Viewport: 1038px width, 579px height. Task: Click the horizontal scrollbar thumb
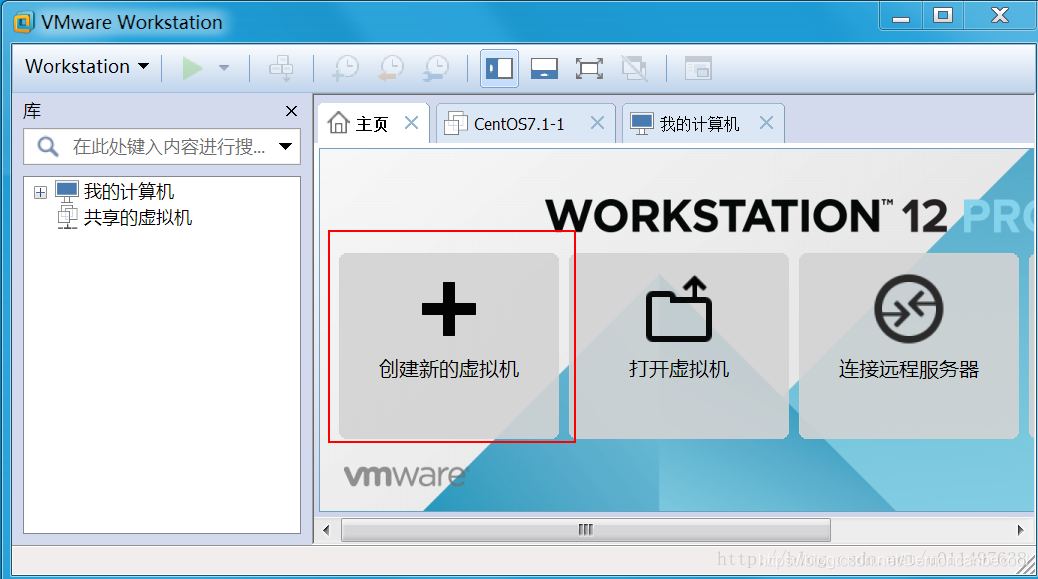pos(586,530)
